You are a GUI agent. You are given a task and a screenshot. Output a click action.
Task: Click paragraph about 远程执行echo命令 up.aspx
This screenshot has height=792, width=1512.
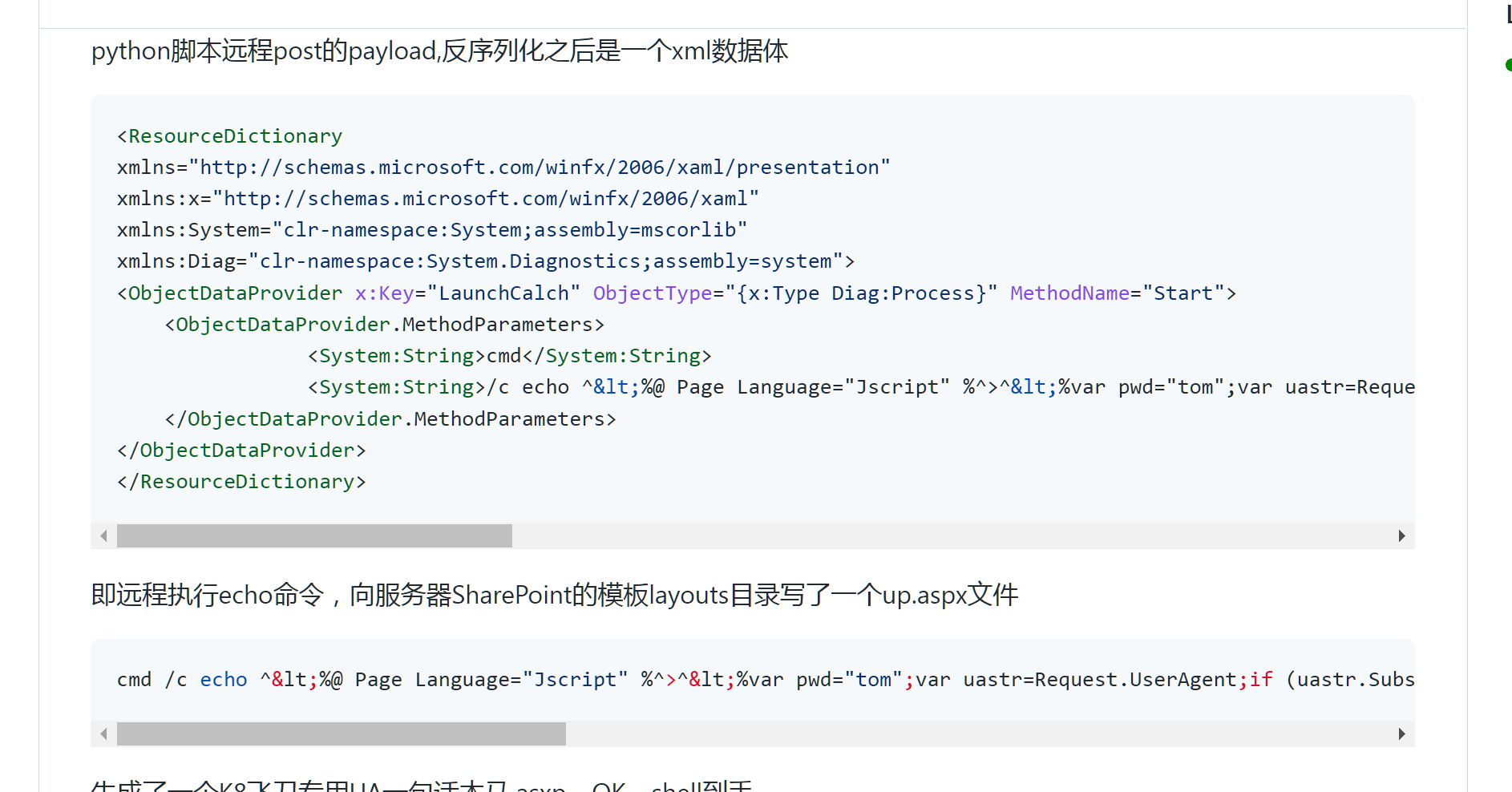click(555, 596)
